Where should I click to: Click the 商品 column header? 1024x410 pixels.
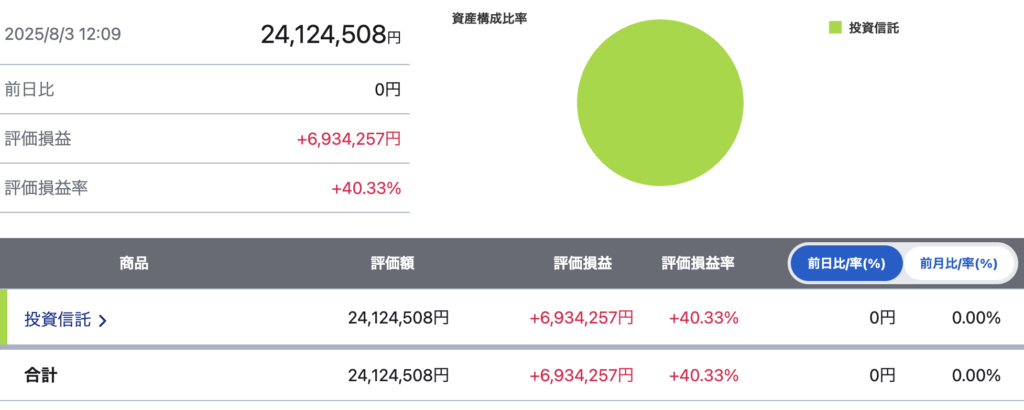[134, 264]
